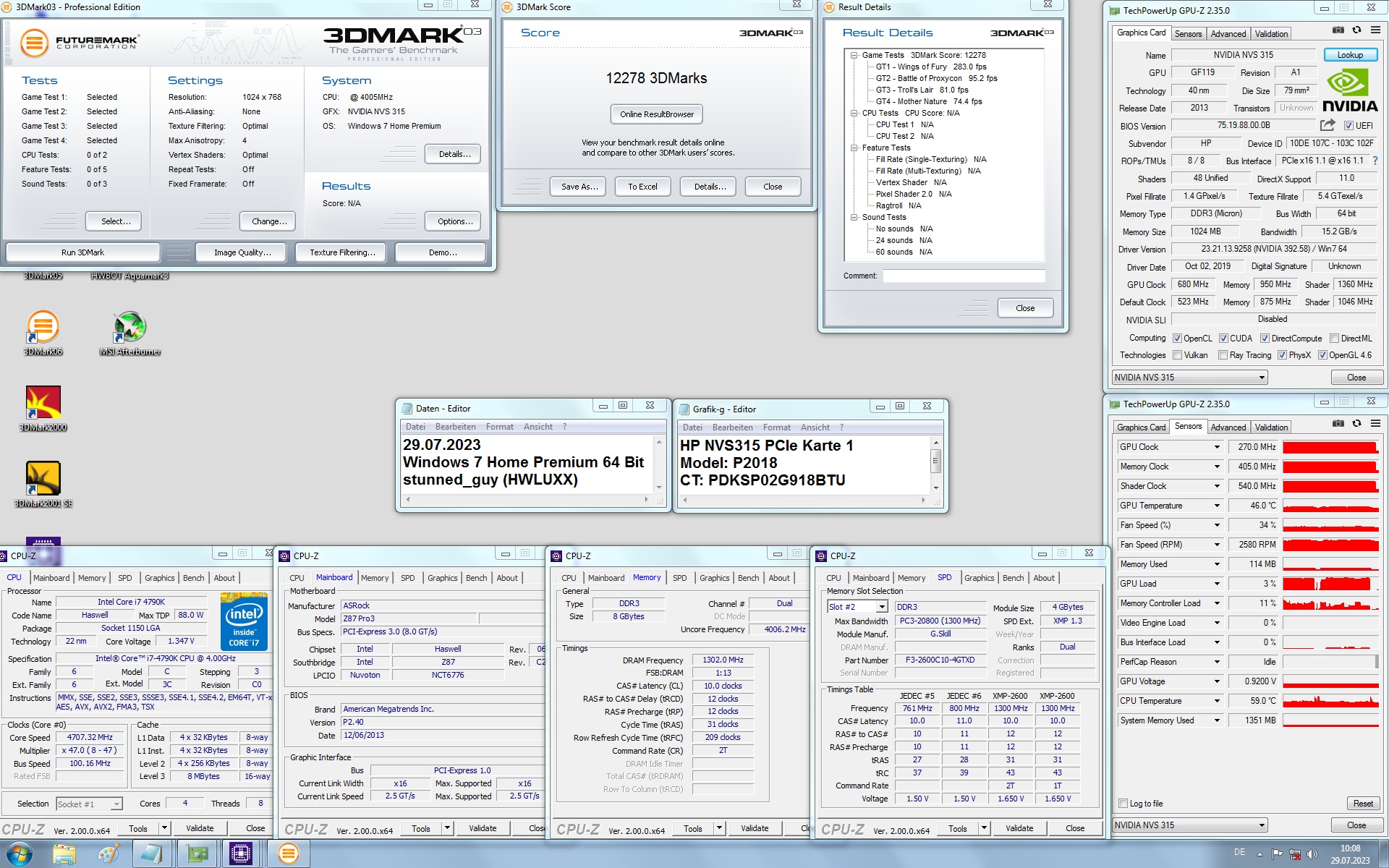
Task: Click the GPU-Z refresh icon in Graphics Card window
Action: point(1356,30)
